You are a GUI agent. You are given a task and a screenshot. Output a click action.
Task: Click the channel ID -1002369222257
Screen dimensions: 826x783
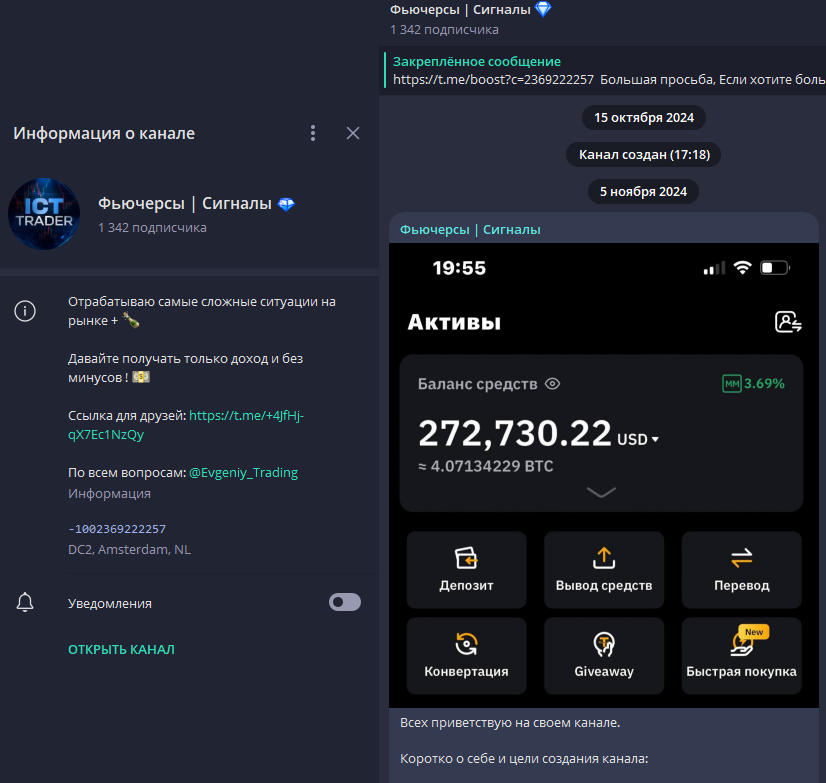pyautogui.click(x=117, y=528)
